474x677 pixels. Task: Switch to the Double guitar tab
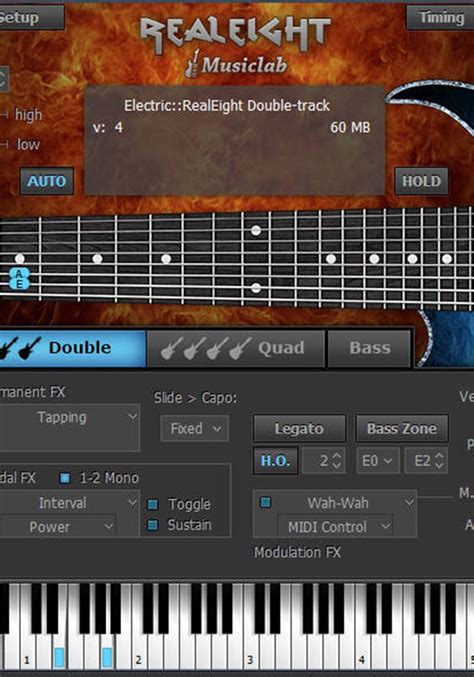[73, 348]
